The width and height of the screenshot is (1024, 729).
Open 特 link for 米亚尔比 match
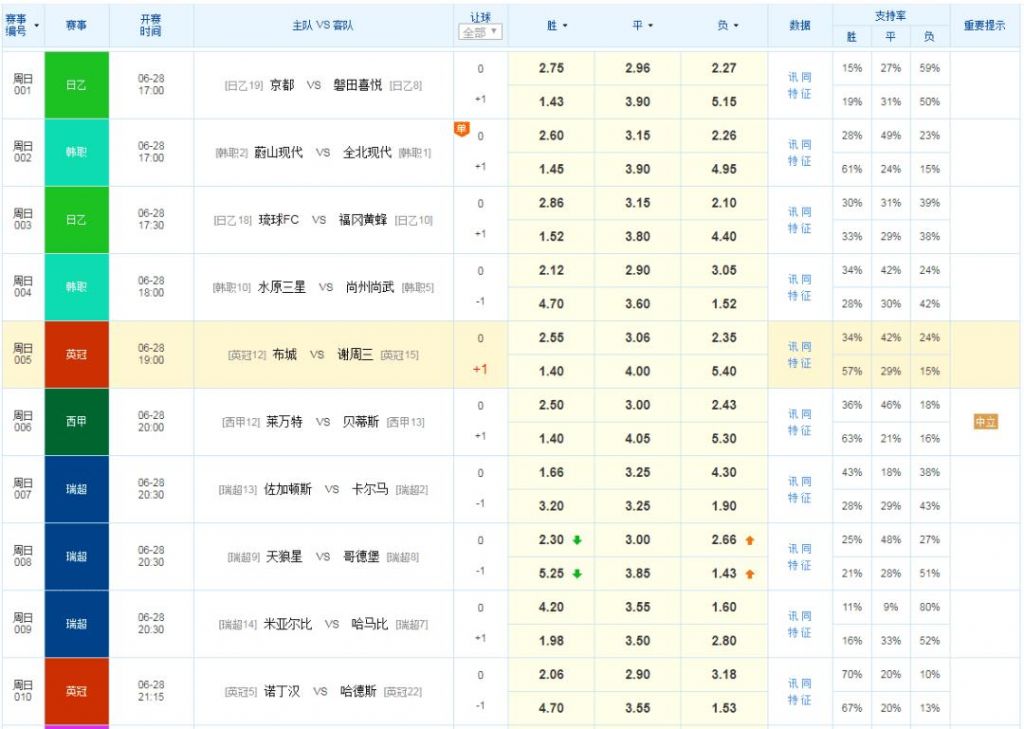(793, 632)
